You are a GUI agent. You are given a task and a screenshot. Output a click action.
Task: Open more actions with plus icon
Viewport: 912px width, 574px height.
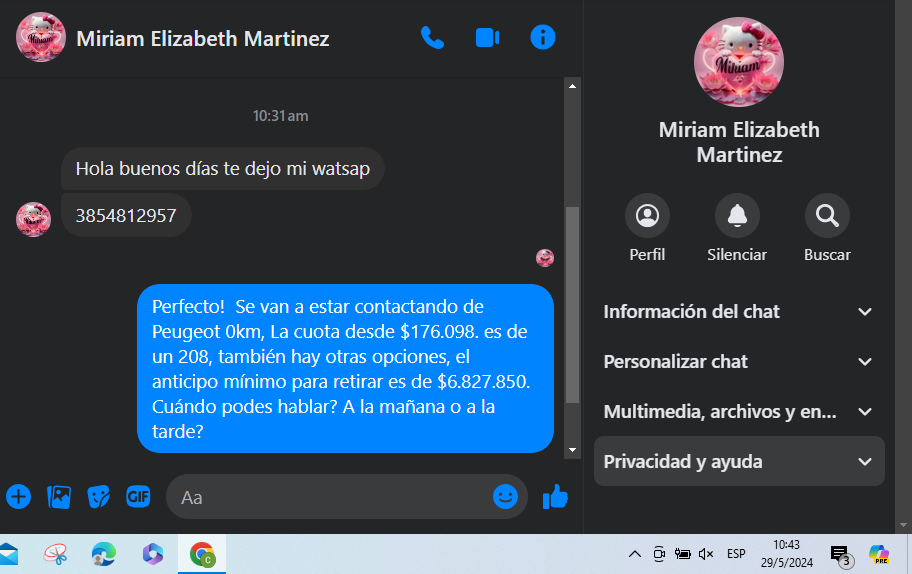pos(19,497)
